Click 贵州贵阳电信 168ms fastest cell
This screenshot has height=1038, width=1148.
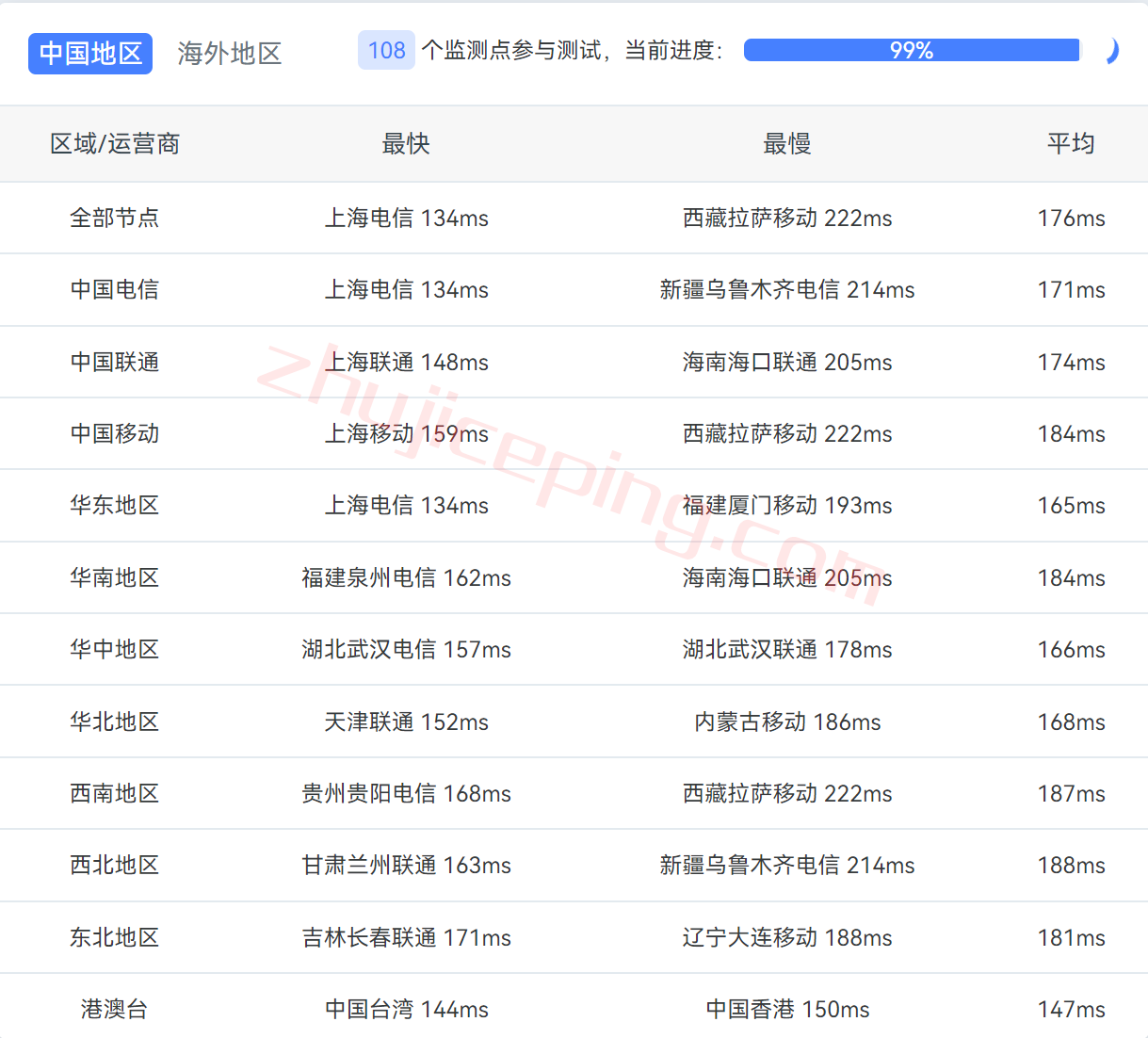(x=407, y=794)
